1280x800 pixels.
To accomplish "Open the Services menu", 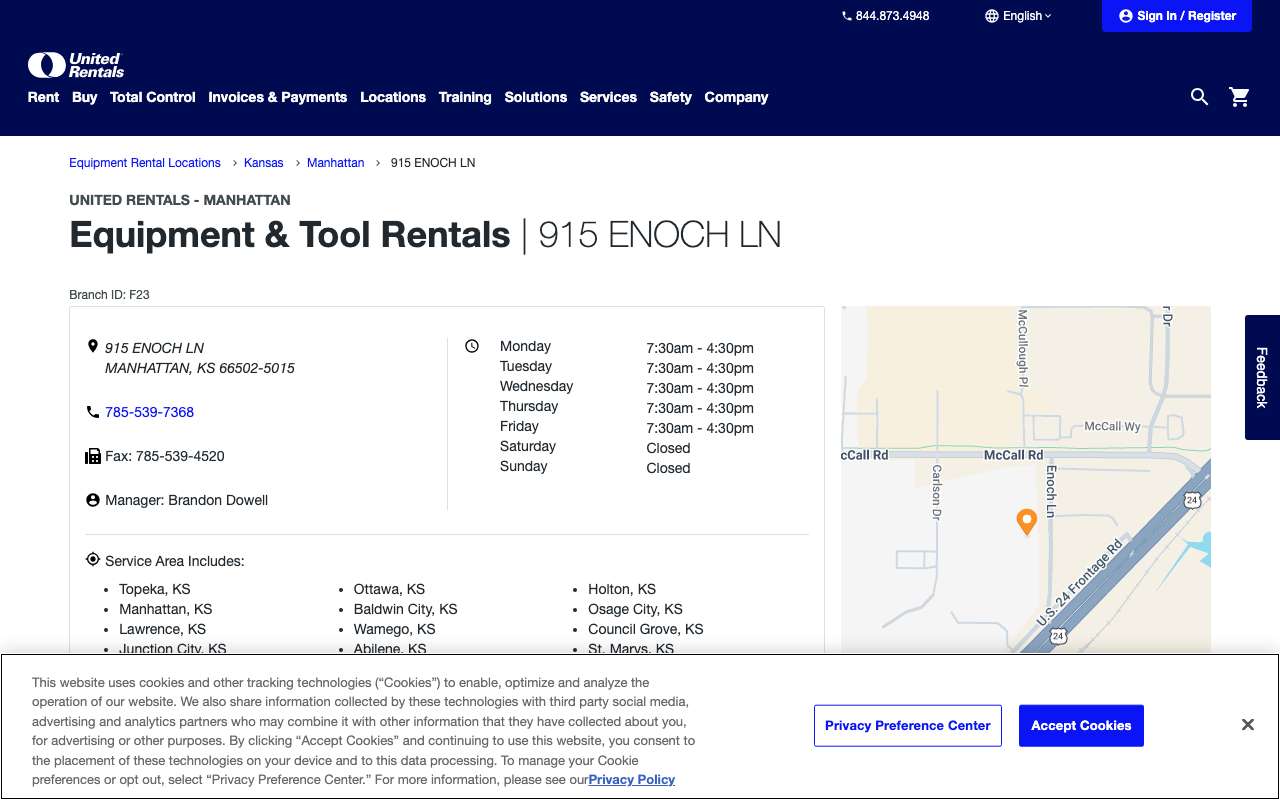I will click(608, 97).
